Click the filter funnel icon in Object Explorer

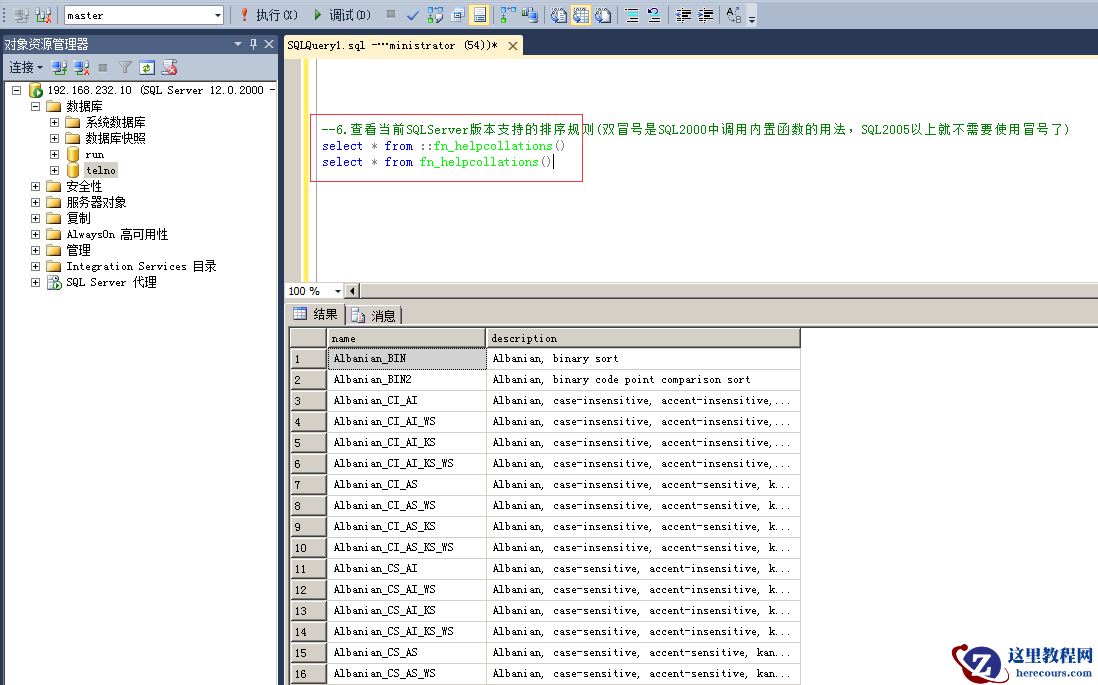(125, 68)
